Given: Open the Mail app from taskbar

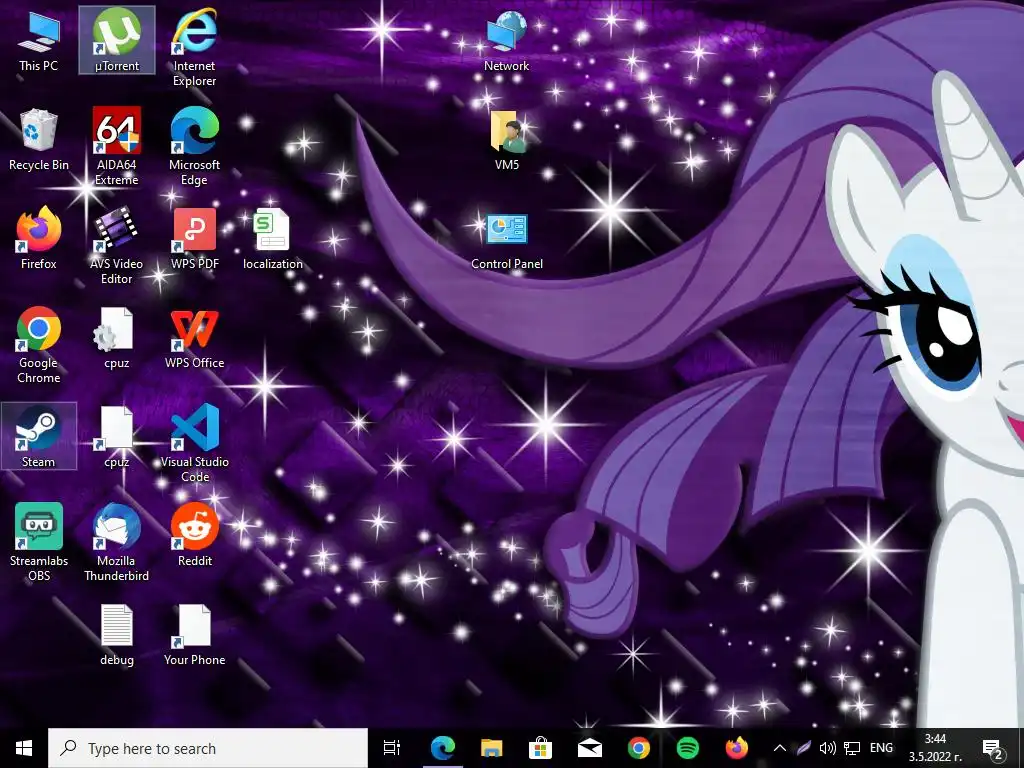Looking at the screenshot, I should 589,748.
